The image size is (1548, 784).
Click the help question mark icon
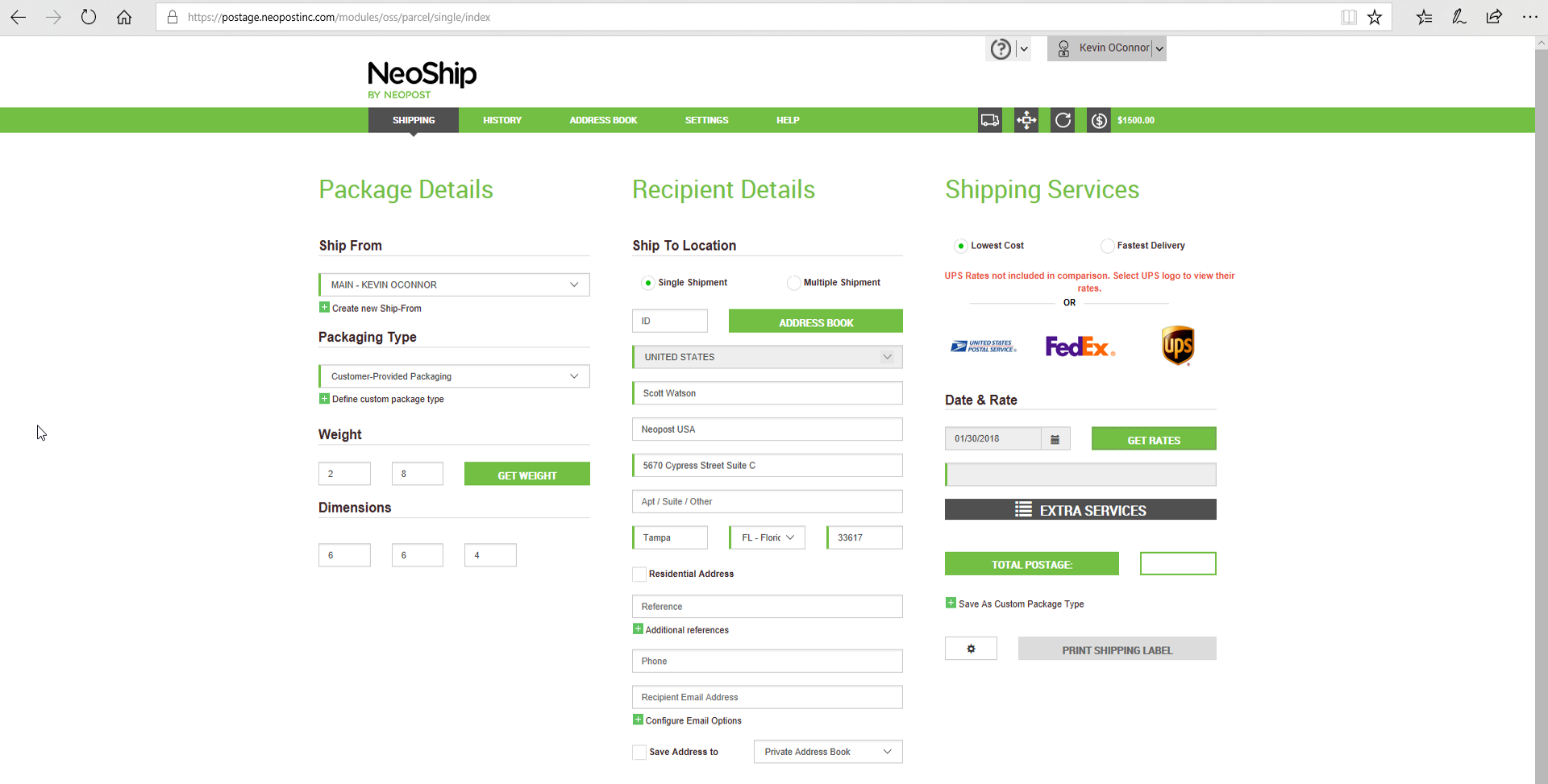1001,49
